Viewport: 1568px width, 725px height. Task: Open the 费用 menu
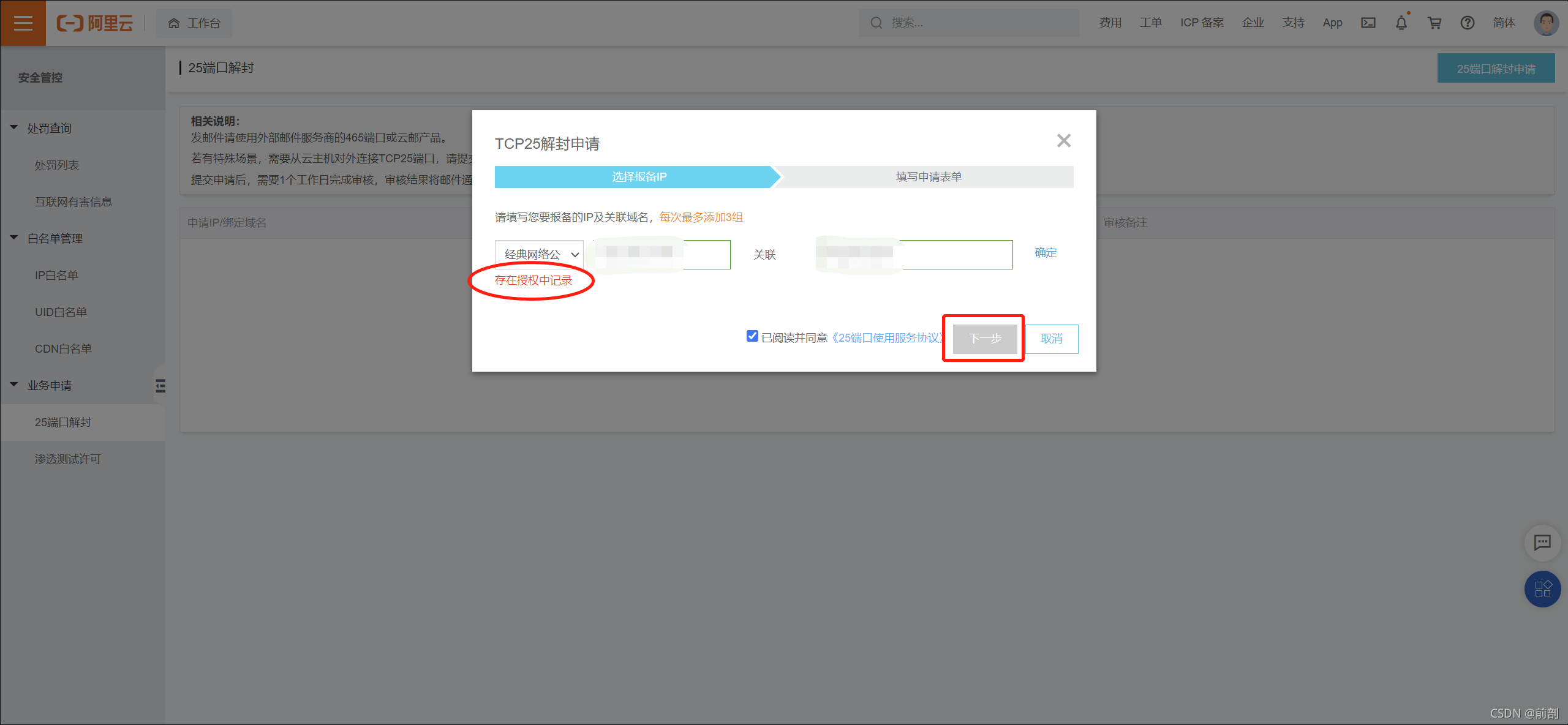point(1110,23)
